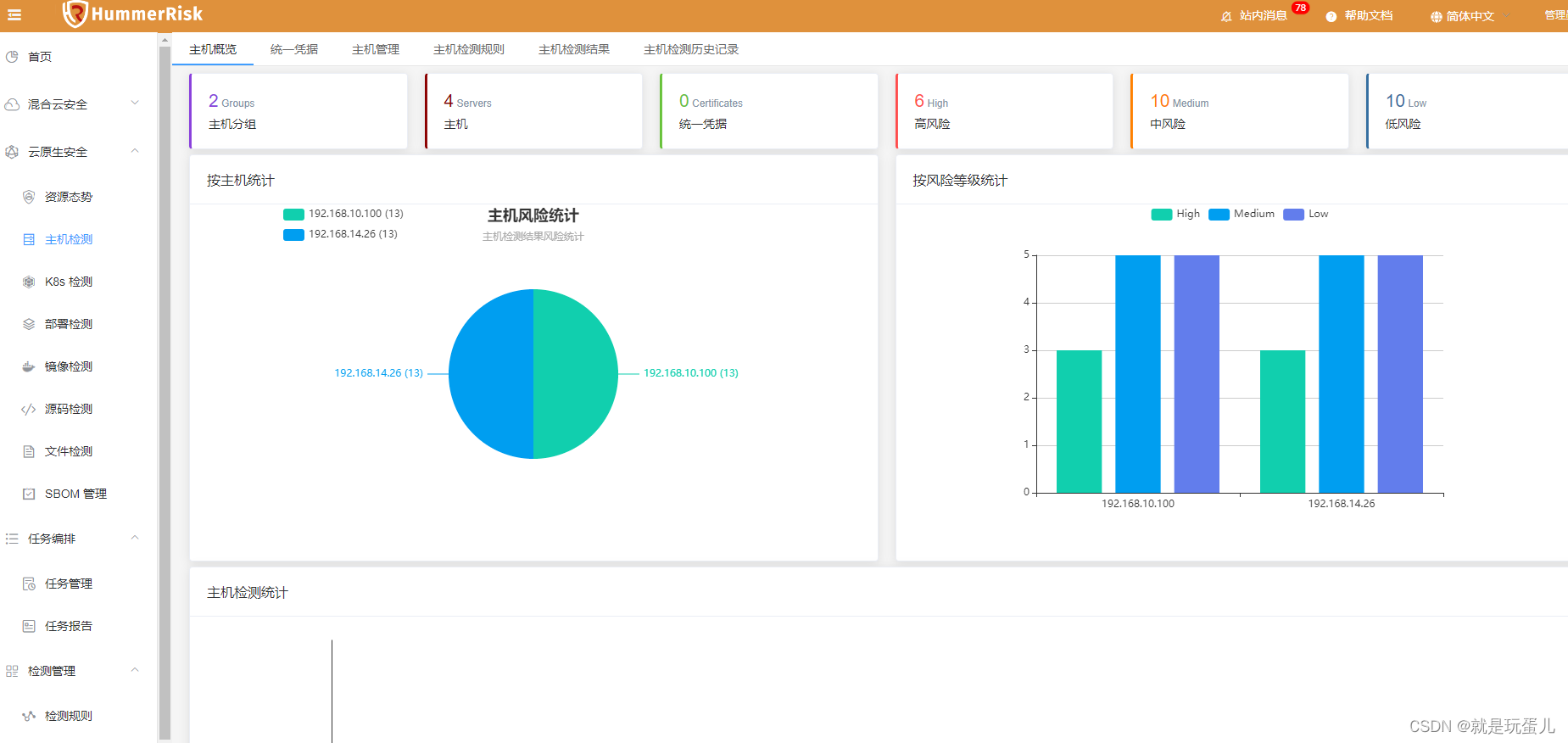This screenshot has width=1568, height=743.
Task: Switch to the 主机管理 tab
Action: point(376,49)
